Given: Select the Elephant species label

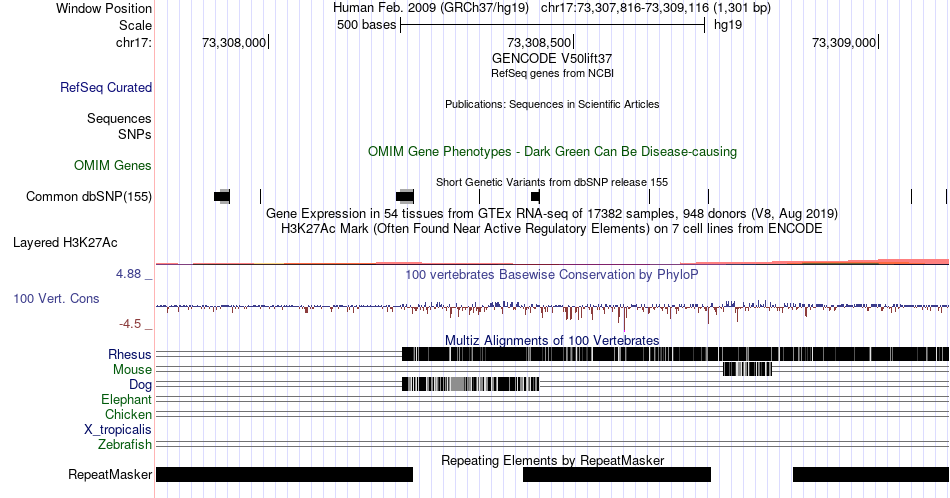Looking at the screenshot, I should coord(127,399).
